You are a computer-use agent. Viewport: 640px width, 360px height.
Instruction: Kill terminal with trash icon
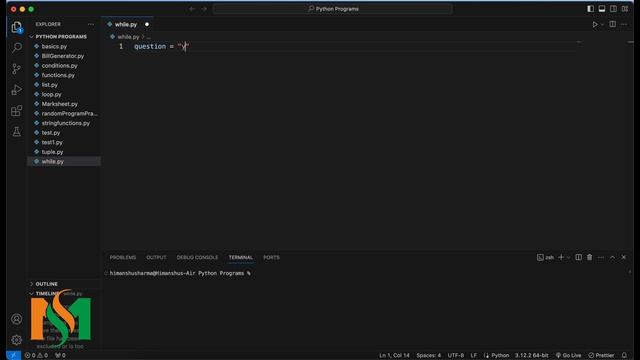point(589,257)
